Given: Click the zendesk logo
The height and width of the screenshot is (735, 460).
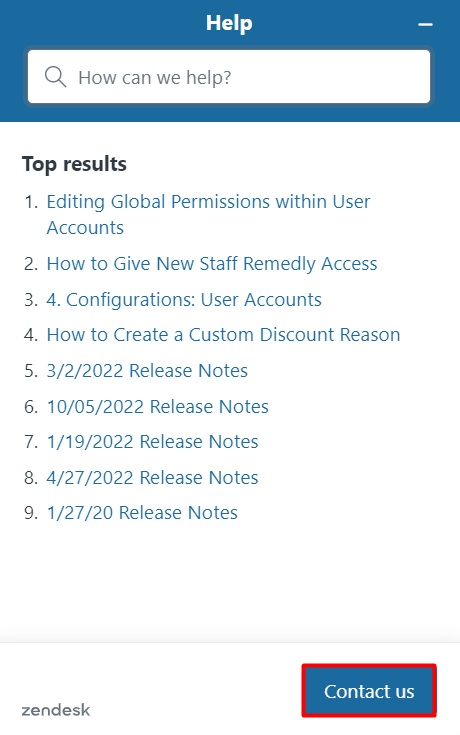Looking at the screenshot, I should [56, 710].
